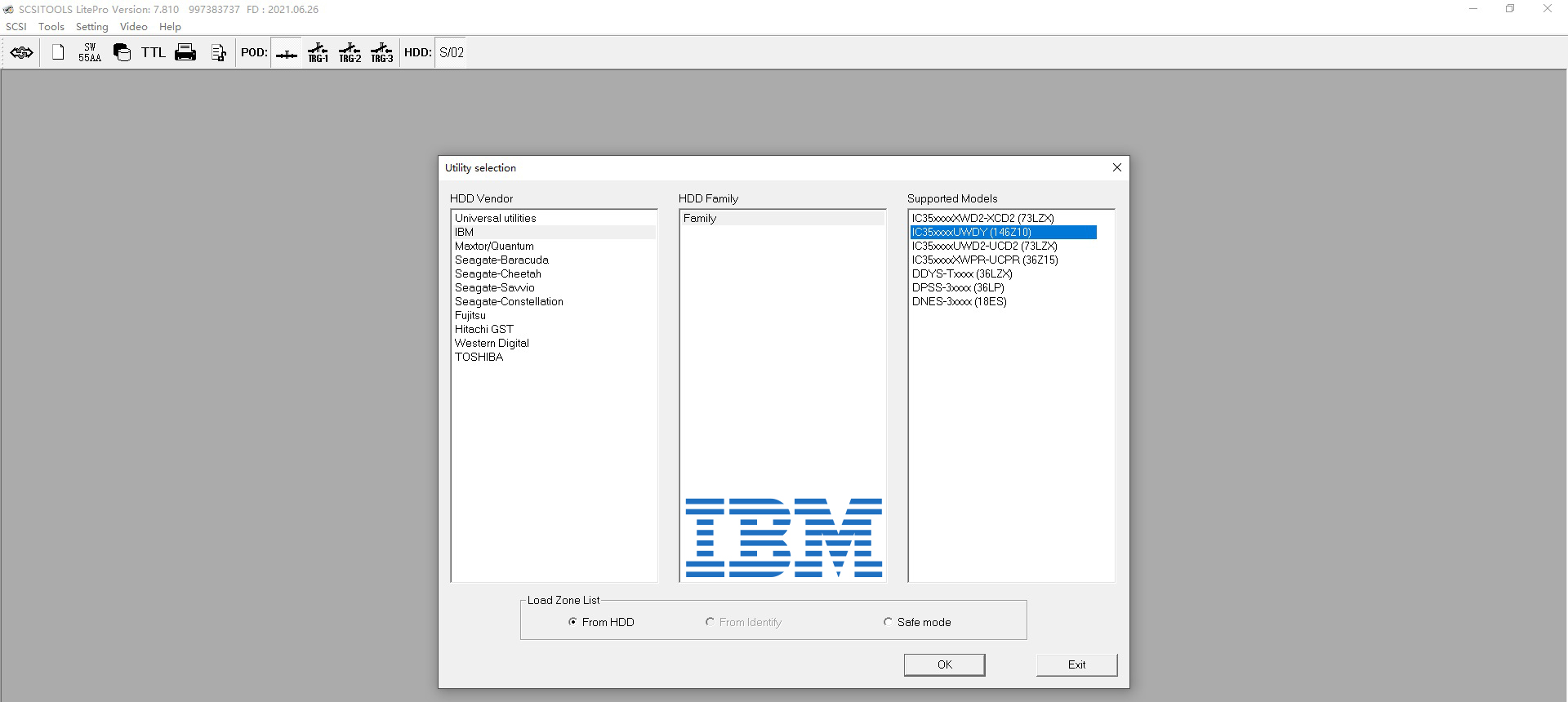The image size is (1568, 702).
Task: Open the Setting menu
Action: tap(92, 27)
